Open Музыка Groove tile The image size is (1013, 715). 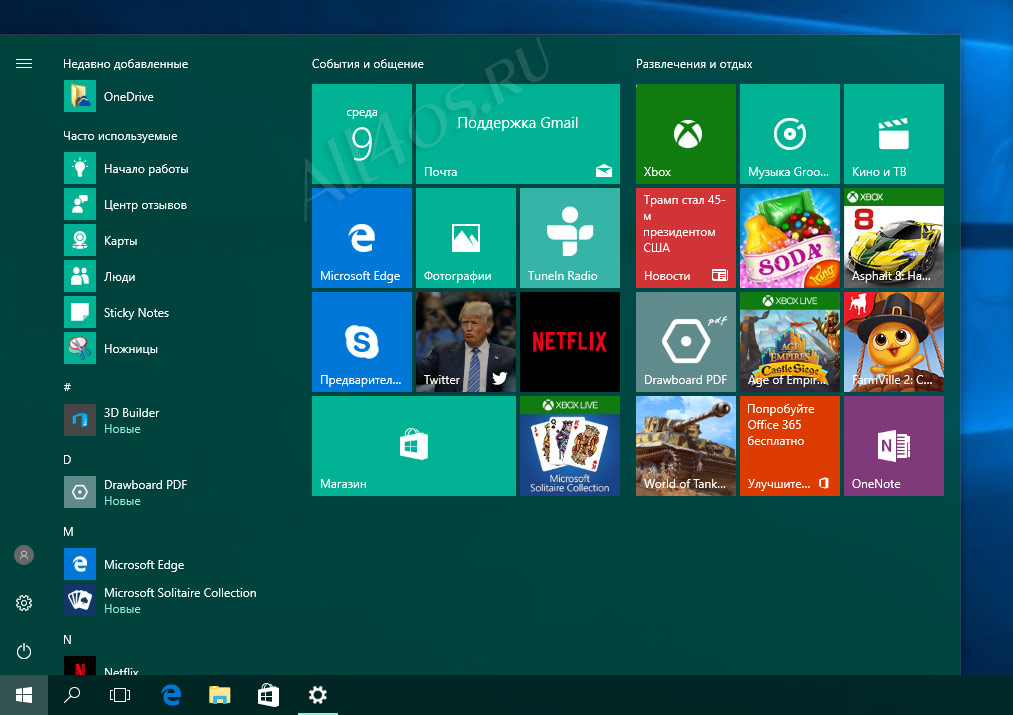[x=789, y=134]
